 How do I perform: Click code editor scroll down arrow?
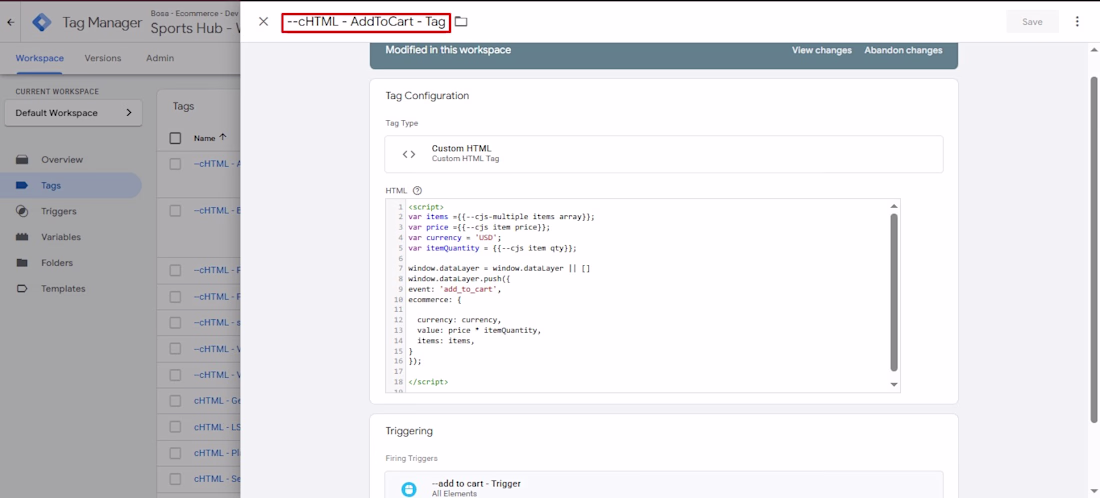pyautogui.click(x=894, y=384)
